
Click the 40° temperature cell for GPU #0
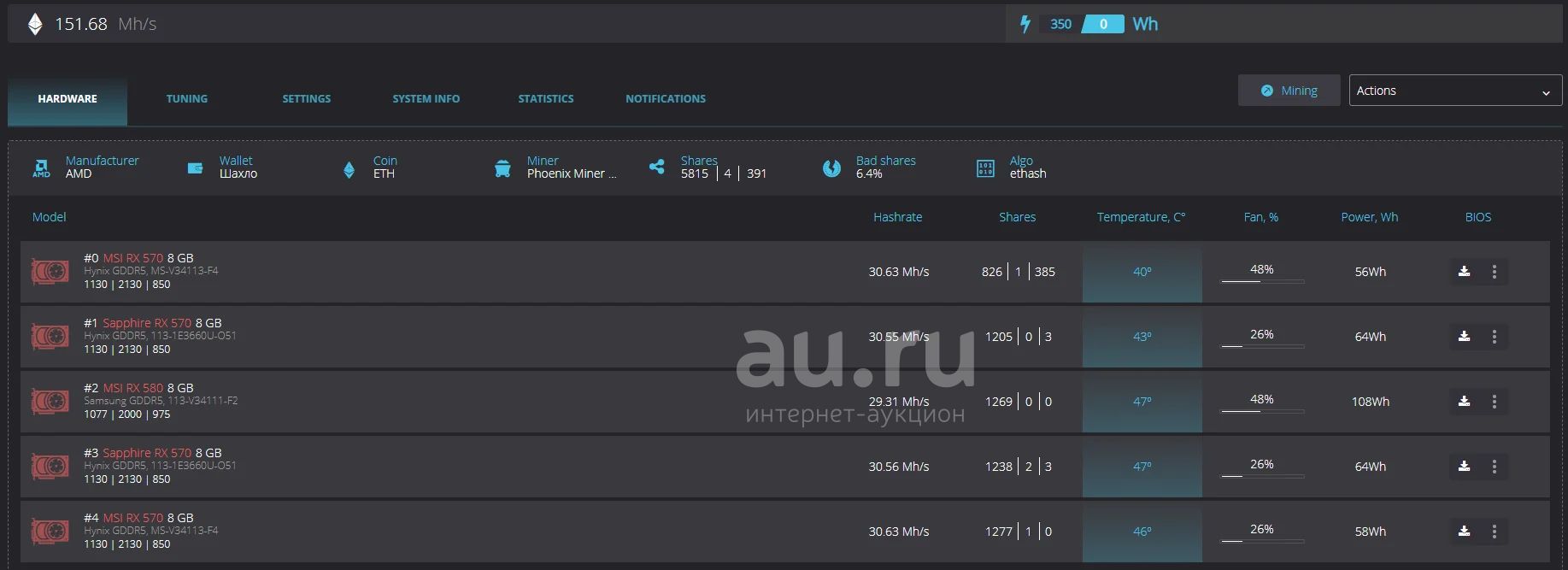click(x=1142, y=272)
